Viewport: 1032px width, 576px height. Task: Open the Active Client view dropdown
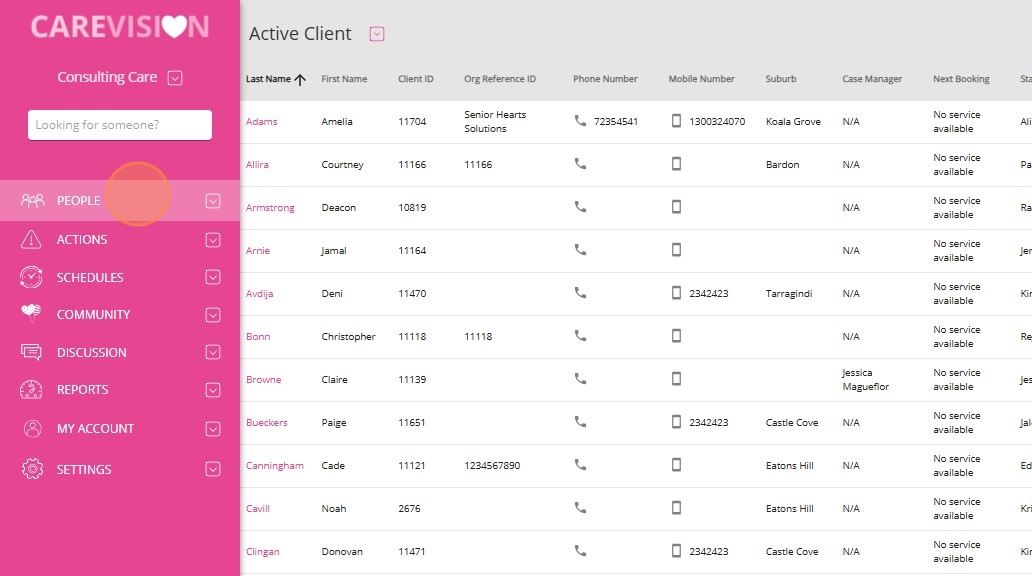click(x=376, y=34)
